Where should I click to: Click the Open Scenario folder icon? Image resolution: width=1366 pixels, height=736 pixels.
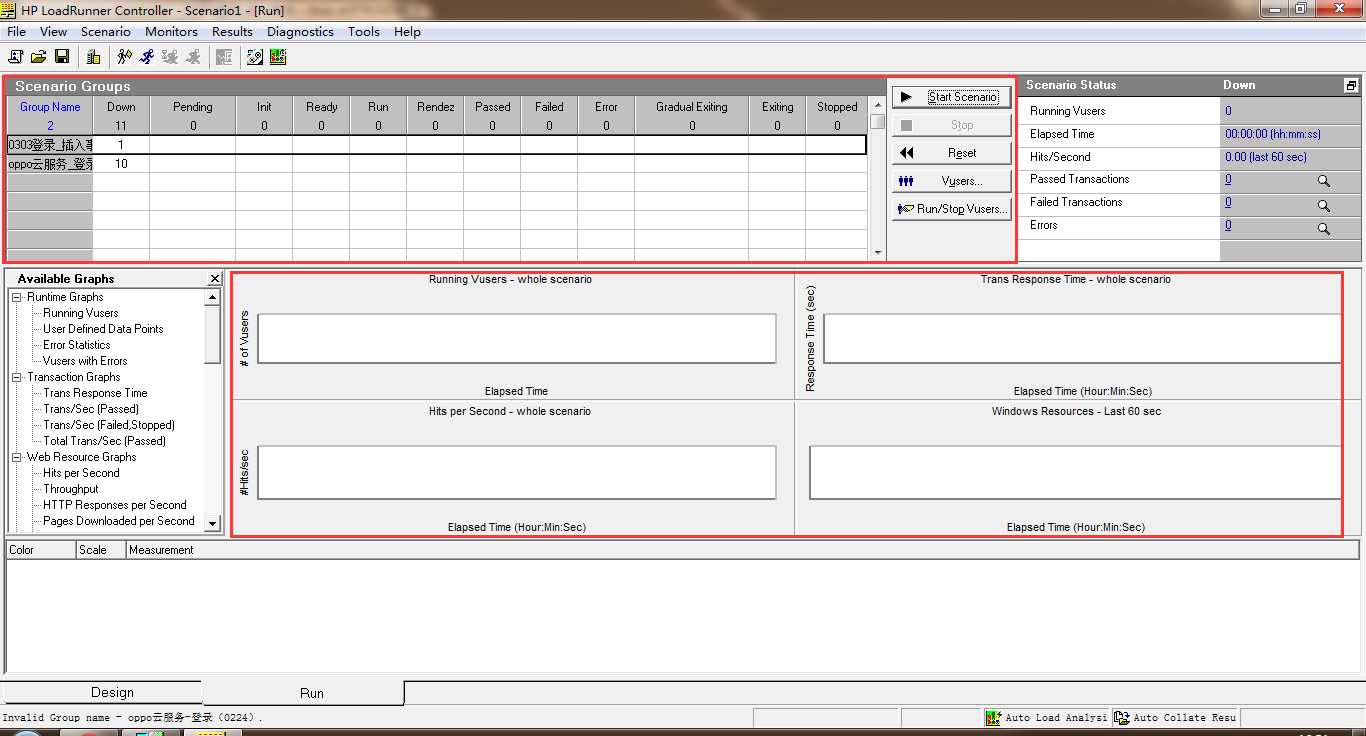click(x=39, y=57)
